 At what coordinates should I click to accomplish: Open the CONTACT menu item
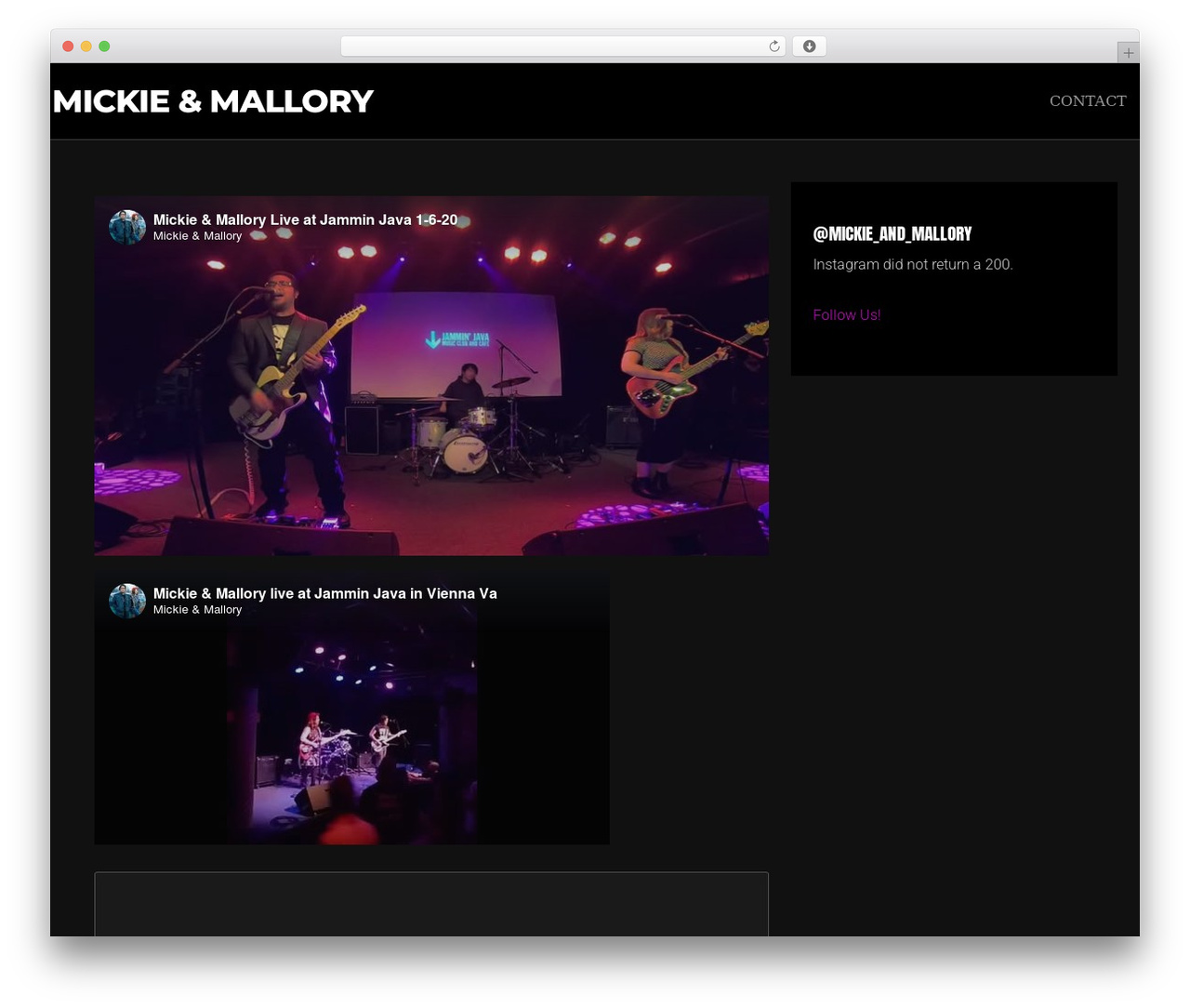pyautogui.click(x=1088, y=100)
